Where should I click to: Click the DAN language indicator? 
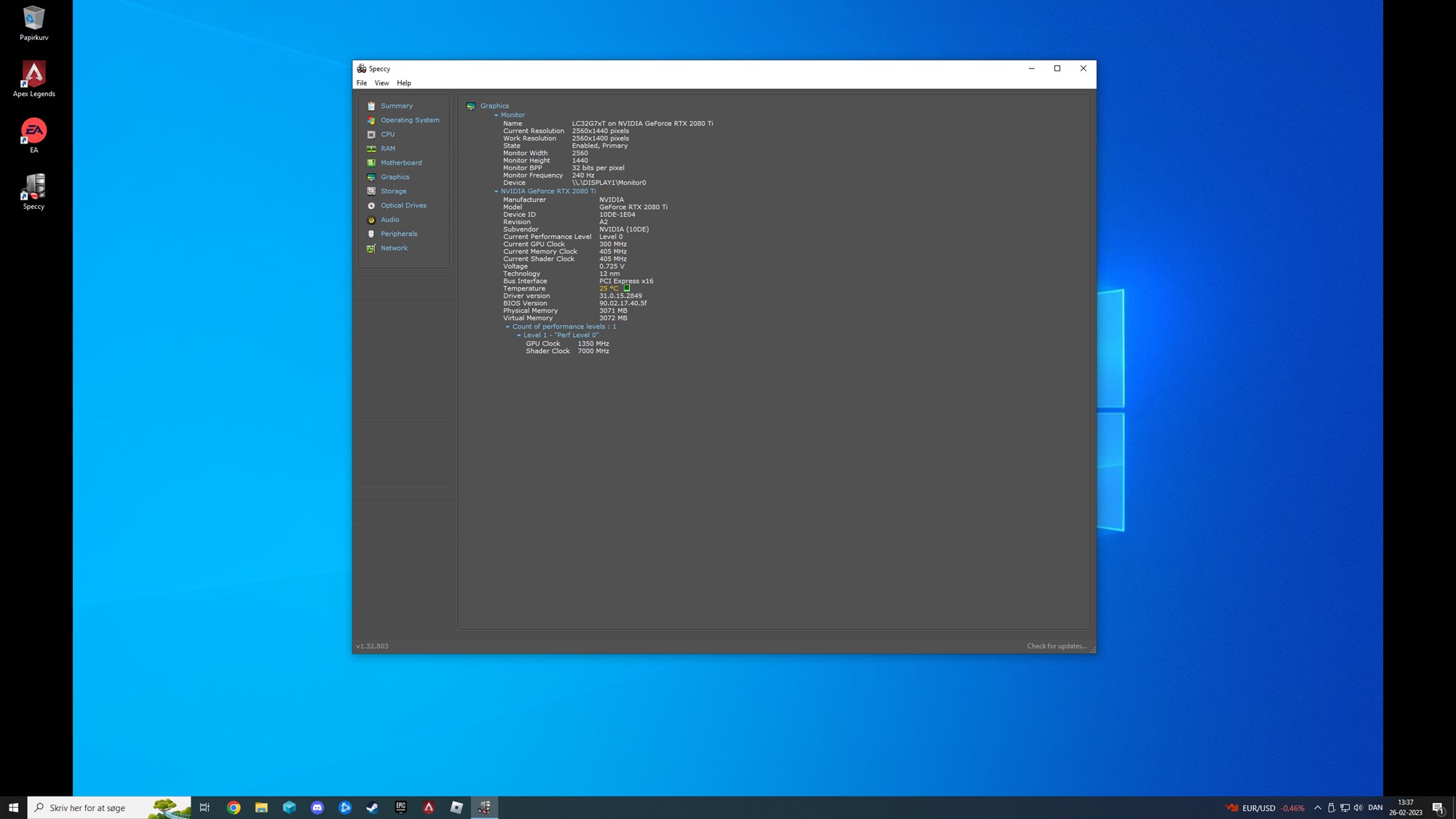pyautogui.click(x=1375, y=807)
